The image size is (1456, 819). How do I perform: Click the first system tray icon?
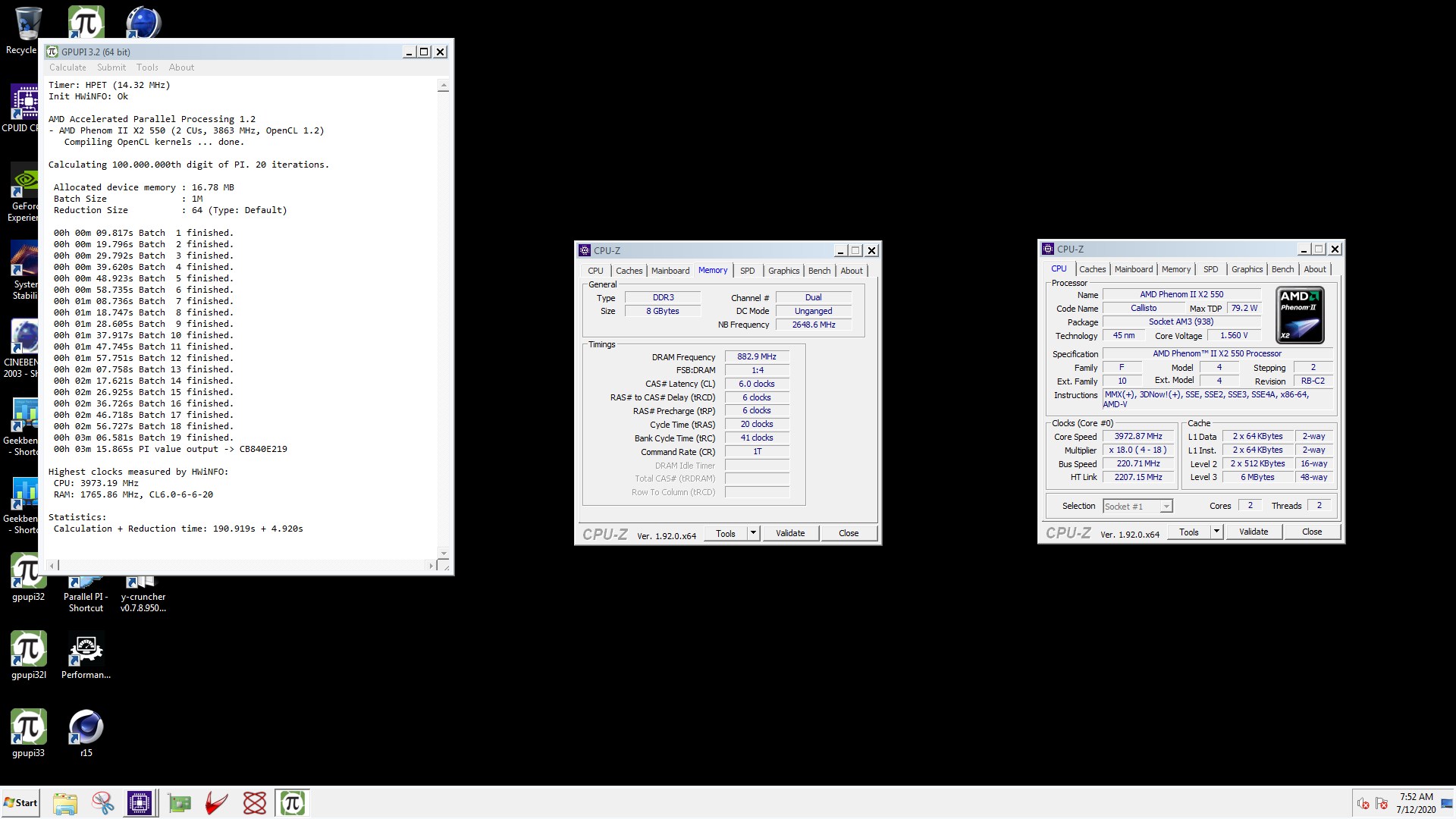[1363, 804]
